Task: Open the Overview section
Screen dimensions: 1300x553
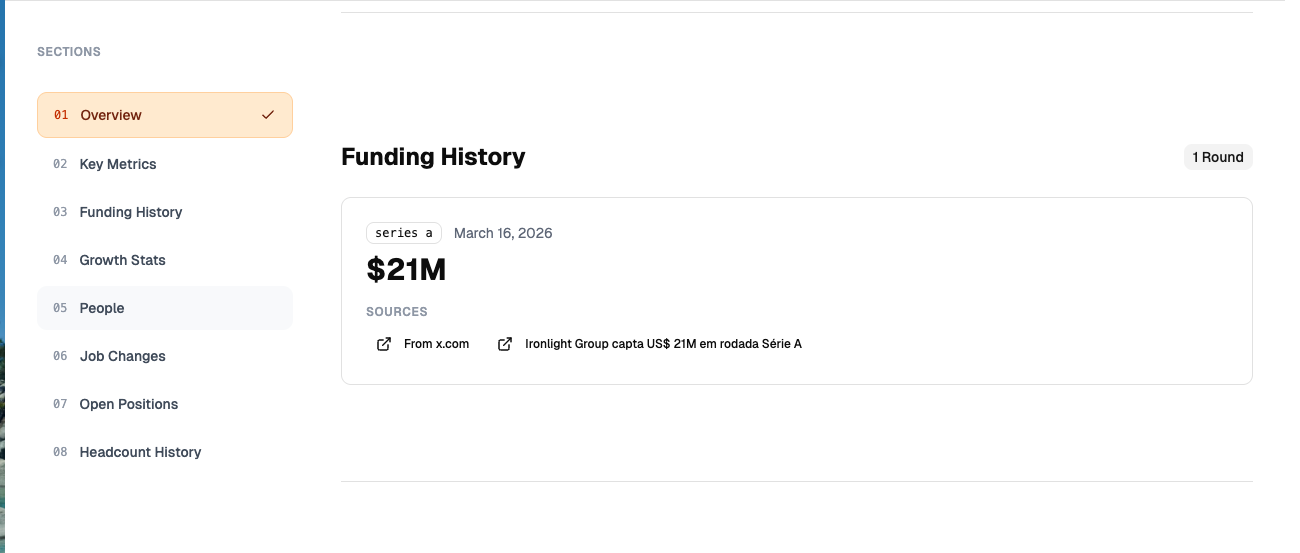Action: (x=111, y=115)
